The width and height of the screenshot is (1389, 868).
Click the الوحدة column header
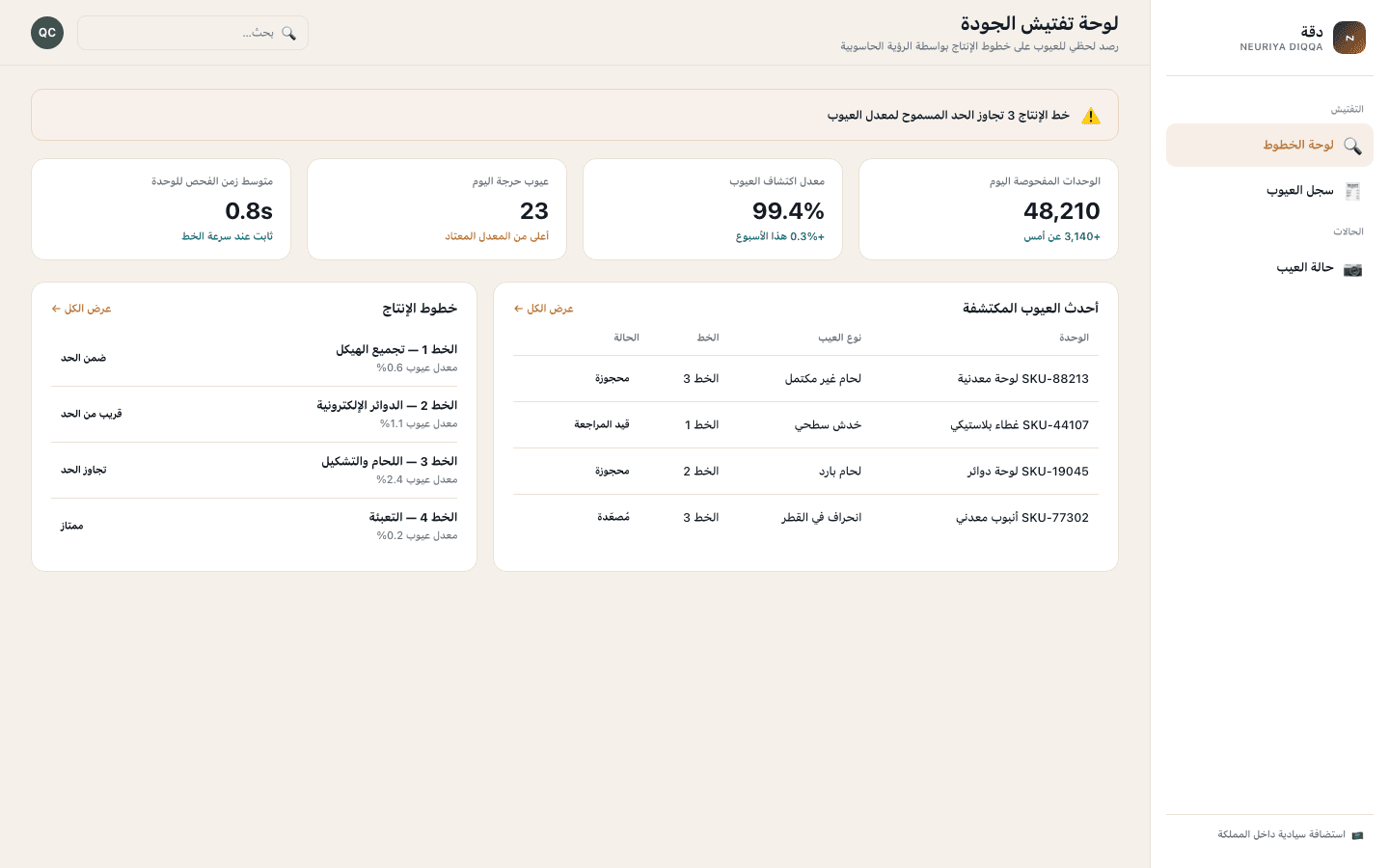1074,338
